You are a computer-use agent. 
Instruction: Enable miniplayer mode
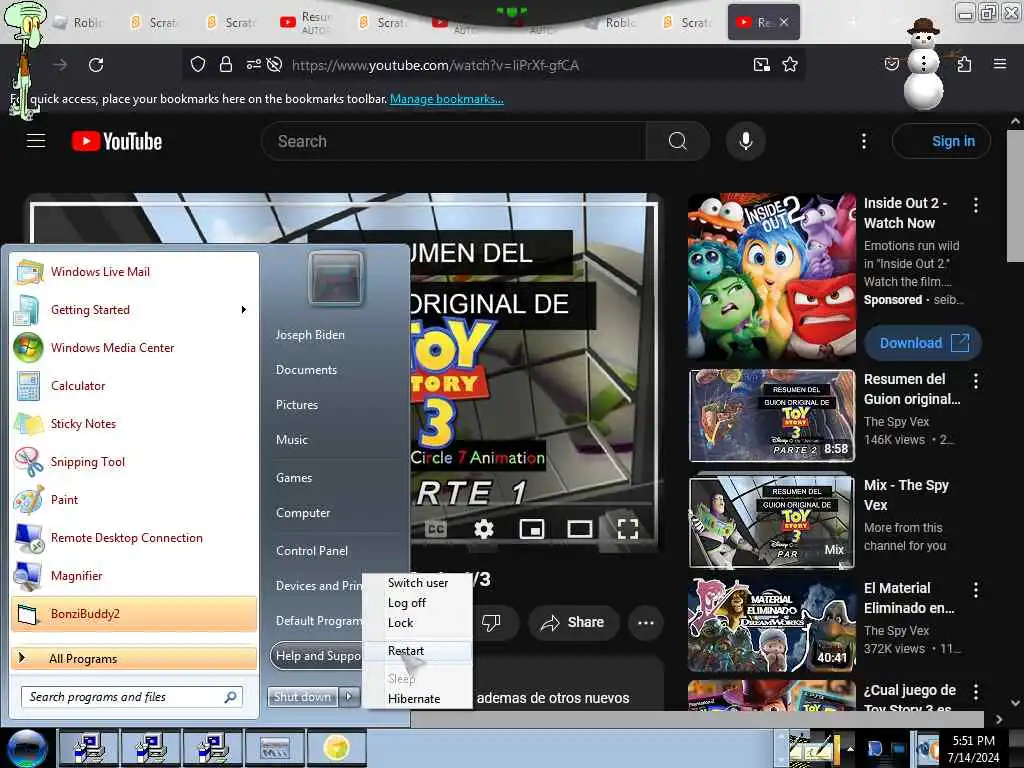[x=532, y=528]
